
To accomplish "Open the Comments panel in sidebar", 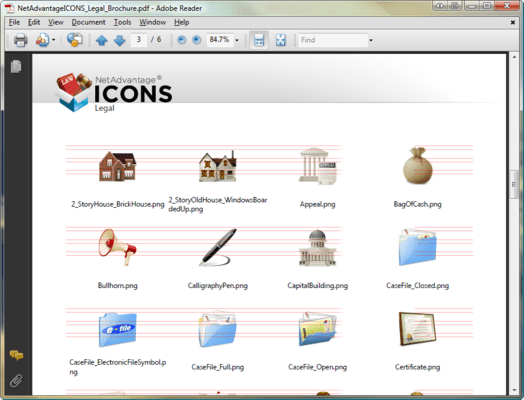I will (x=16, y=355).
